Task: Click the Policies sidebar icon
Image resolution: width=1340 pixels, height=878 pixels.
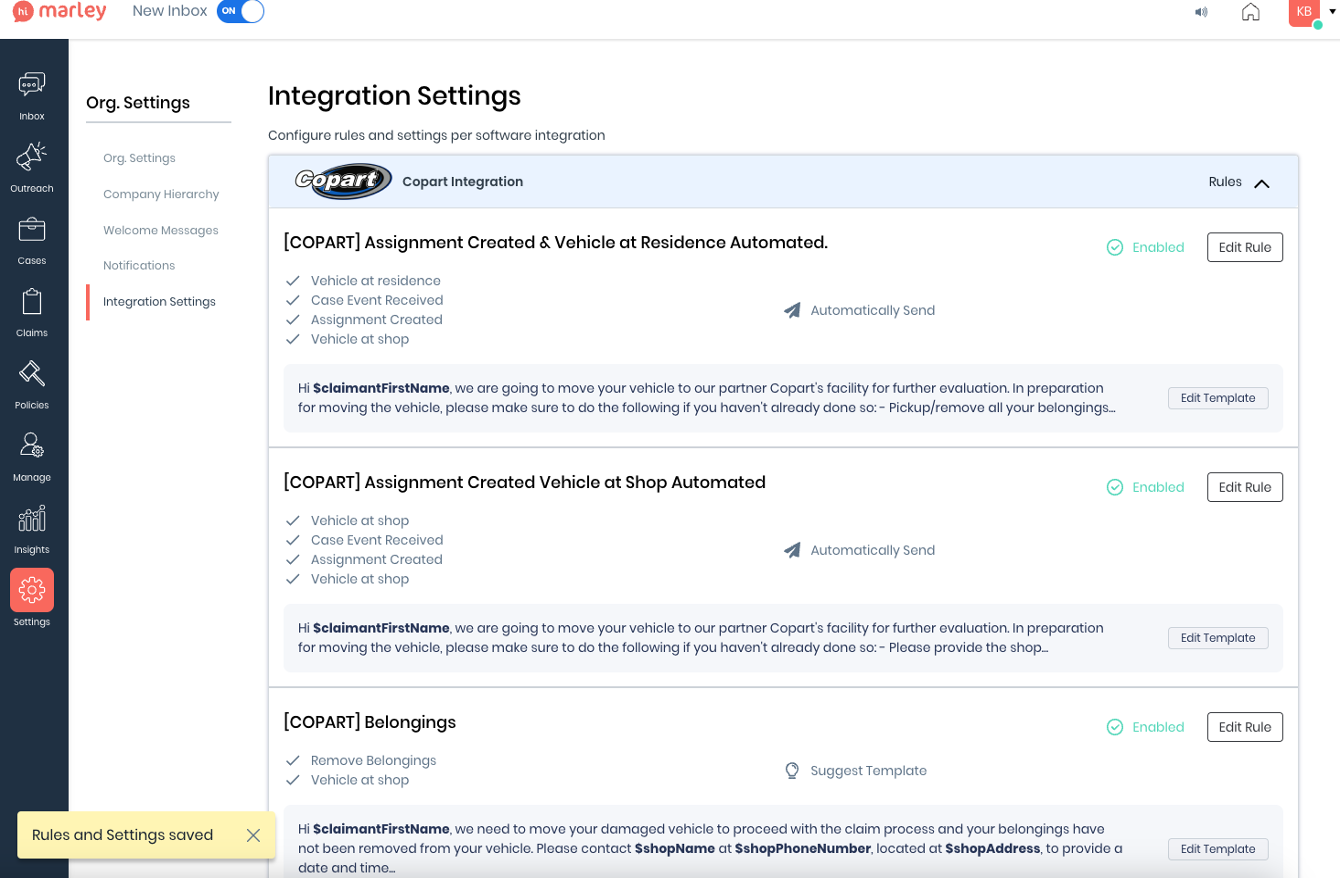Action: tap(31, 381)
